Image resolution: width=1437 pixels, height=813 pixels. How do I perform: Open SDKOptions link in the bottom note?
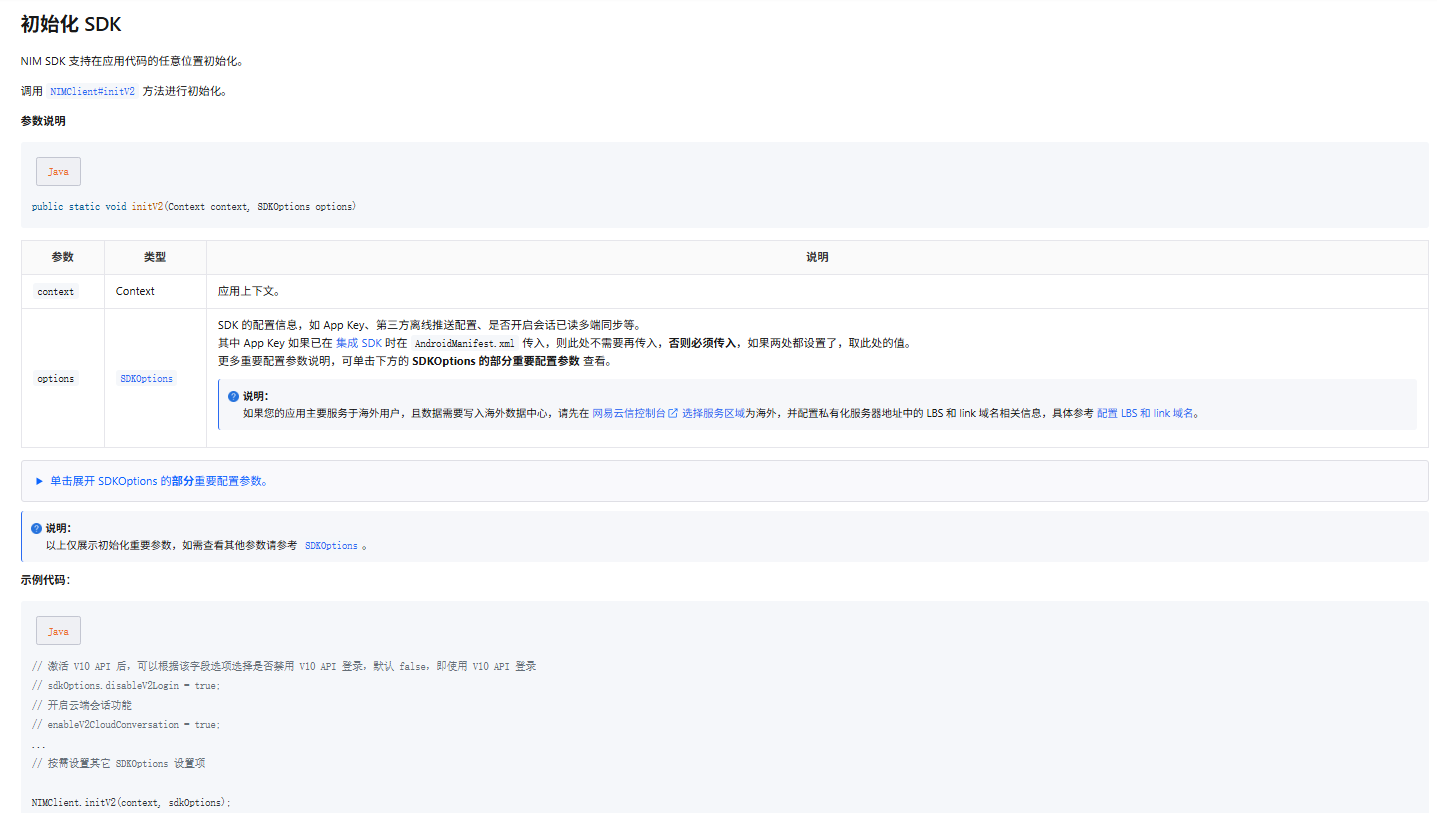tap(331, 546)
